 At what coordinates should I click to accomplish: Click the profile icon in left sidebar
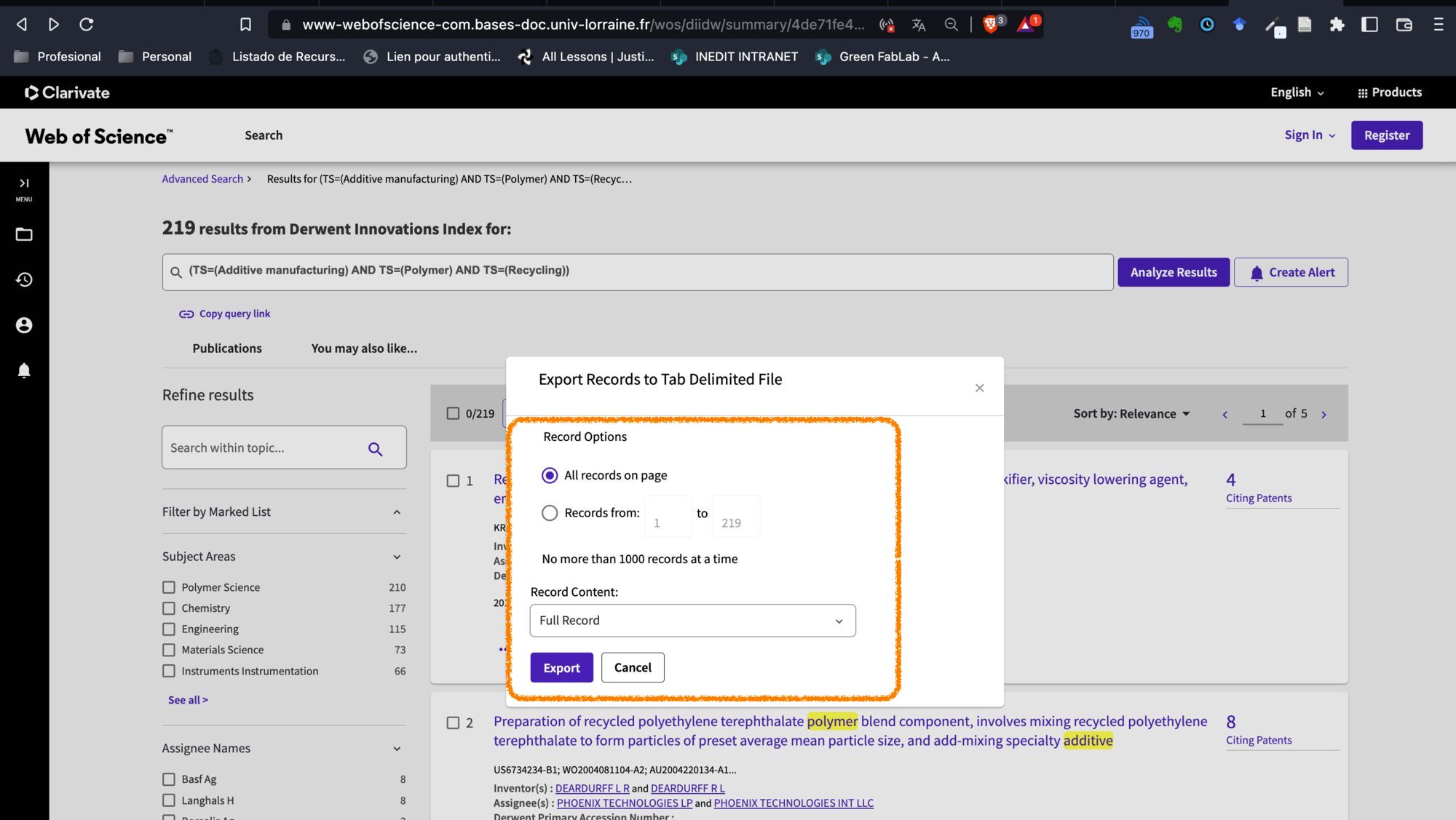tap(24, 325)
